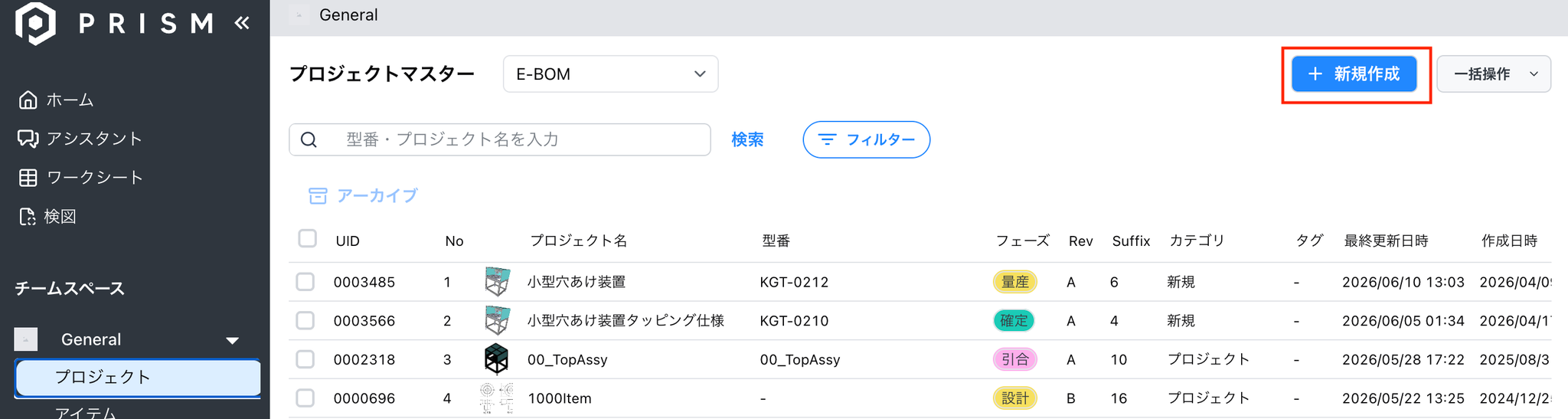Open the E-BOM dropdown
Screen dimensions: 1568x419
[x=610, y=74]
